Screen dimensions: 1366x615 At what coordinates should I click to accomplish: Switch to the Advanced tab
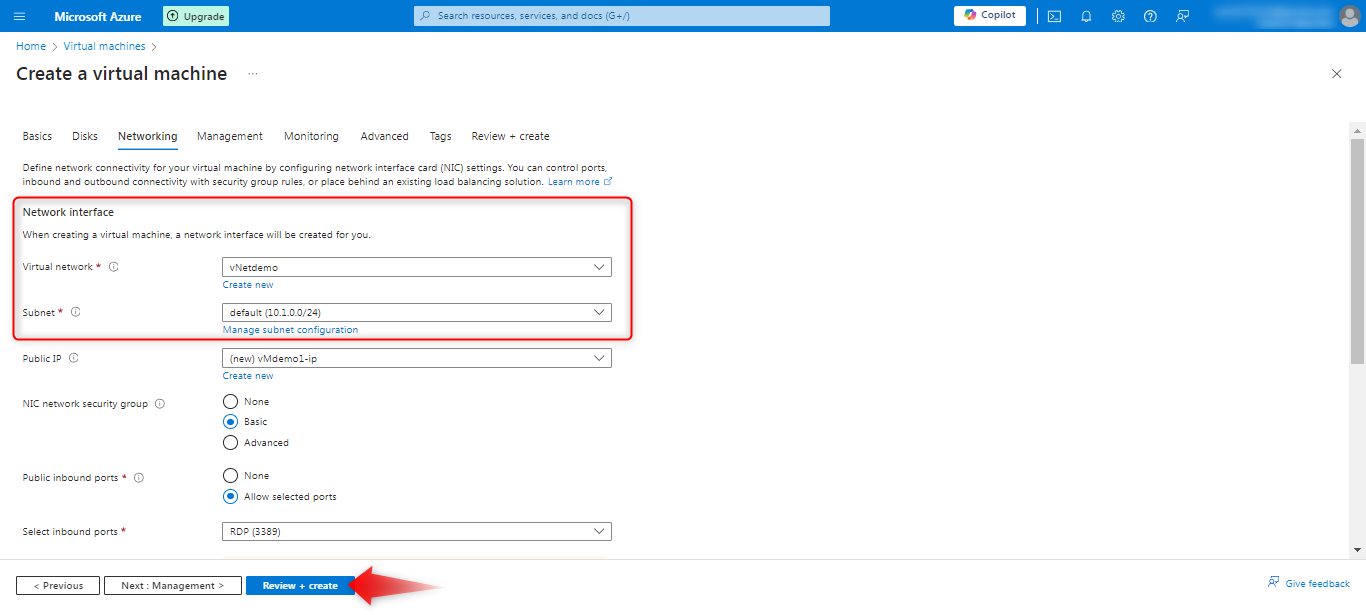pos(385,136)
